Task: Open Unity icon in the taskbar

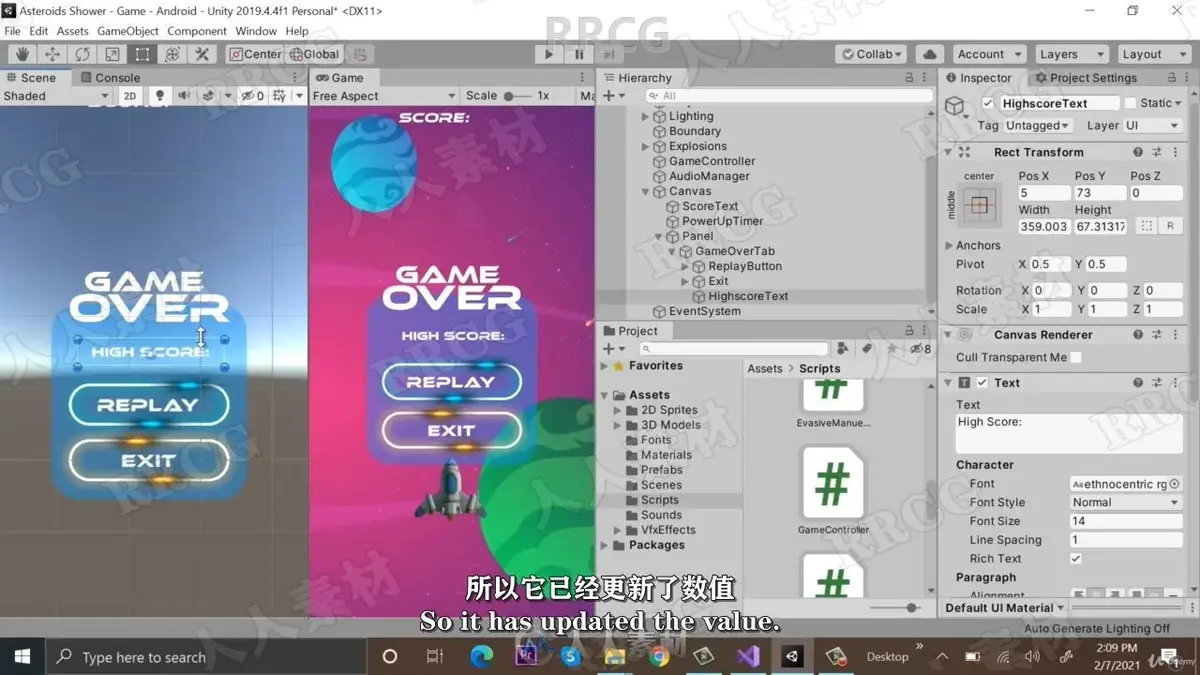Action: pyautogui.click(x=792, y=657)
